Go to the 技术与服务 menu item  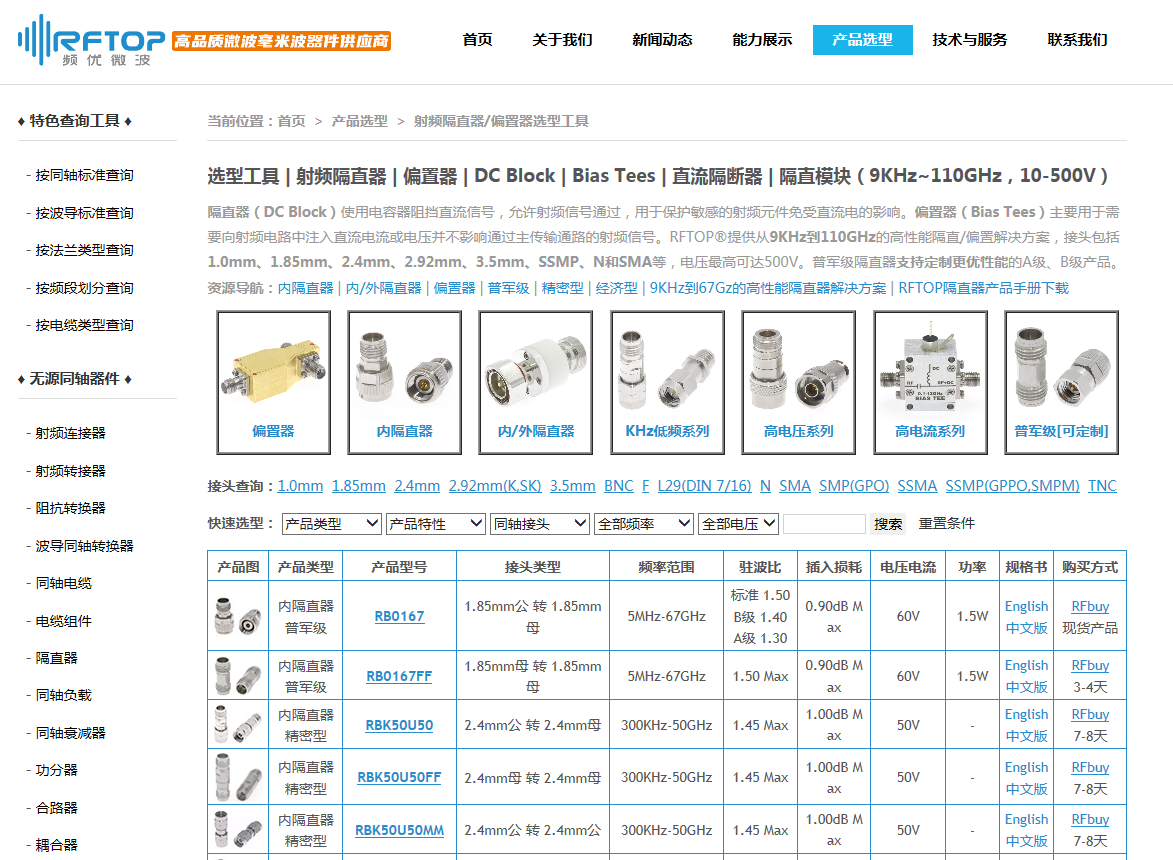(x=969, y=40)
